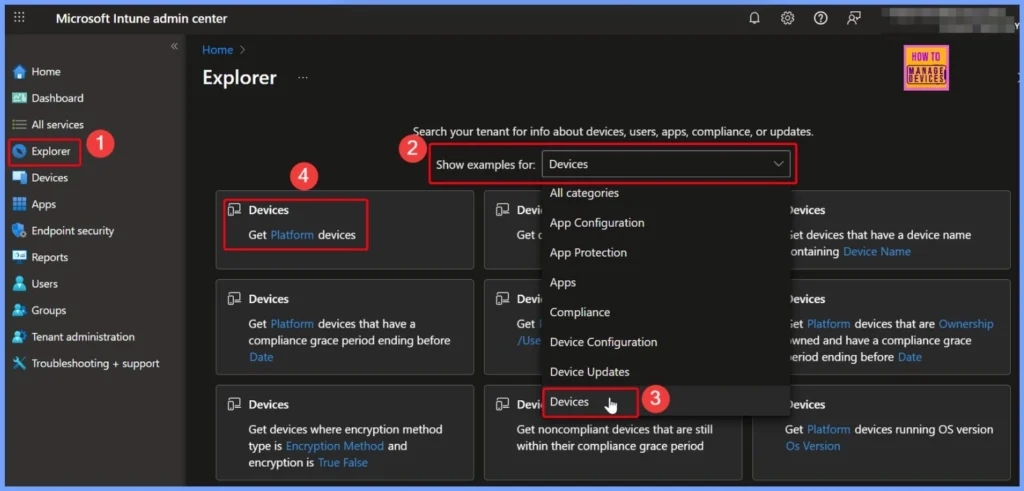This screenshot has width=1024, height=491.
Task: Click the Home icon in the sidebar
Action: coord(20,72)
